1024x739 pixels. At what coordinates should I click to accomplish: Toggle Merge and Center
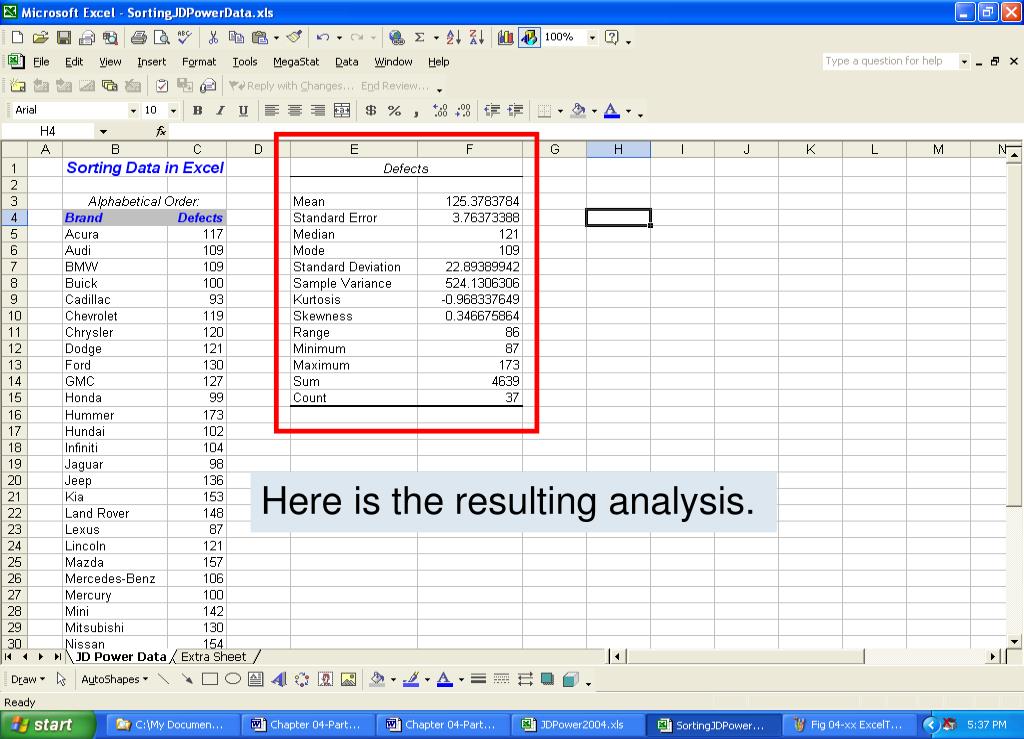(342, 110)
